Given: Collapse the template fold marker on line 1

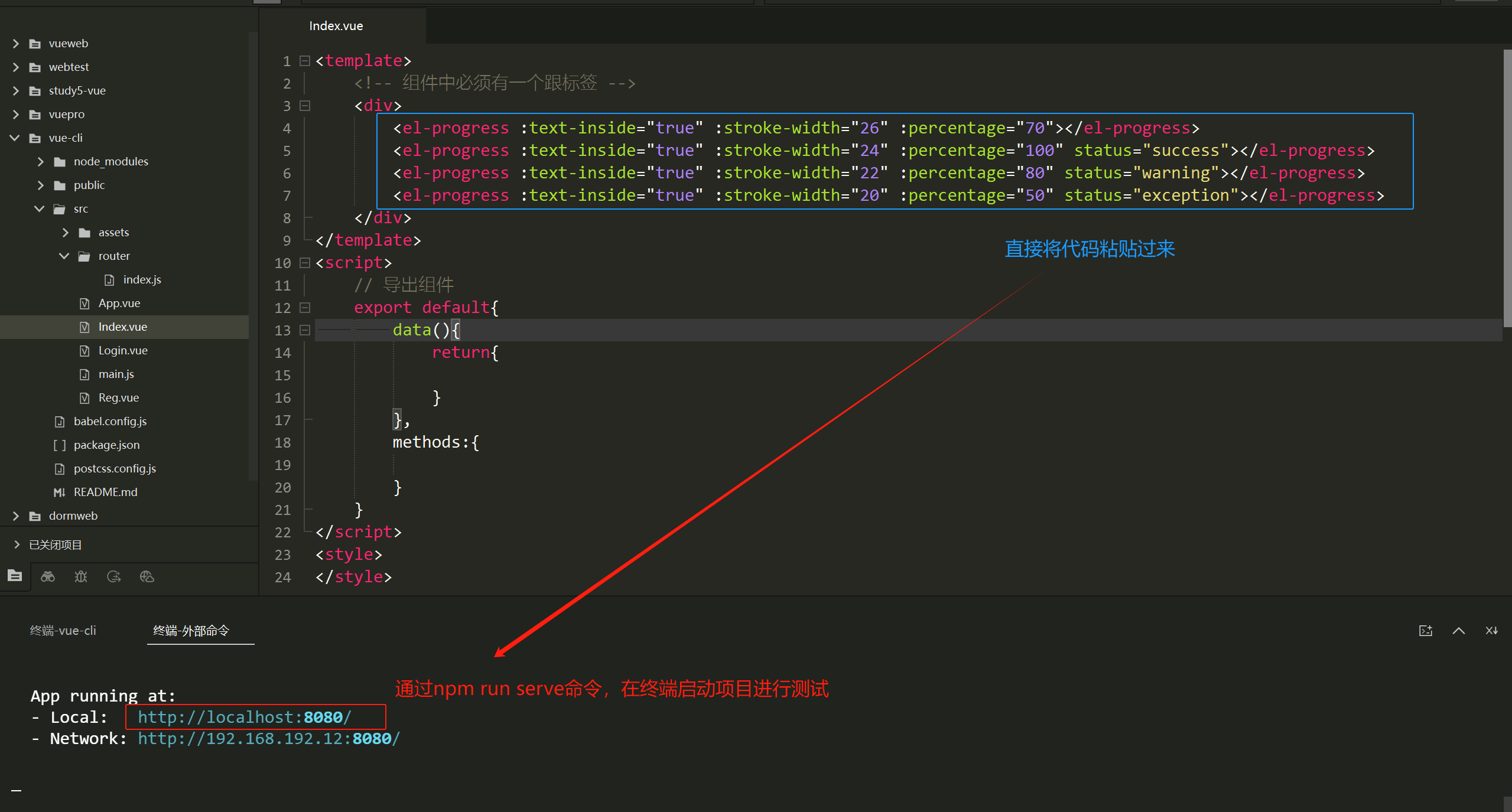Looking at the screenshot, I should click(305, 61).
